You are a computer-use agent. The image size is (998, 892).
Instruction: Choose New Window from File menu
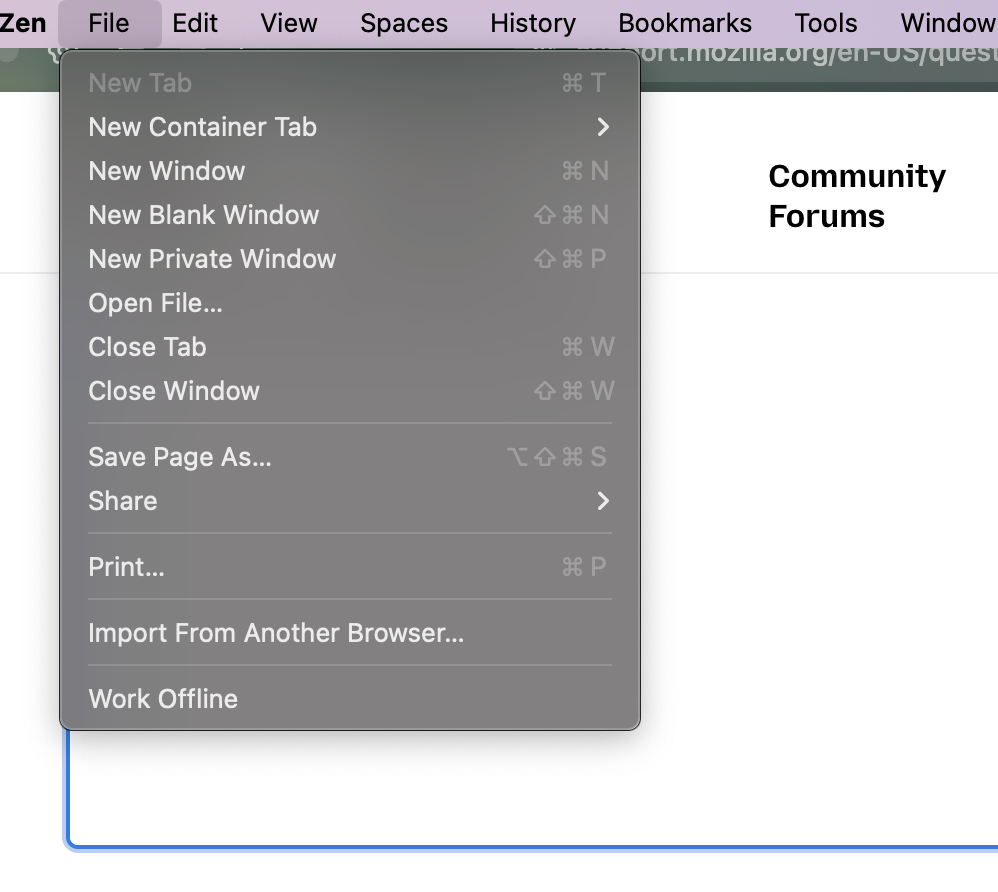click(349, 171)
